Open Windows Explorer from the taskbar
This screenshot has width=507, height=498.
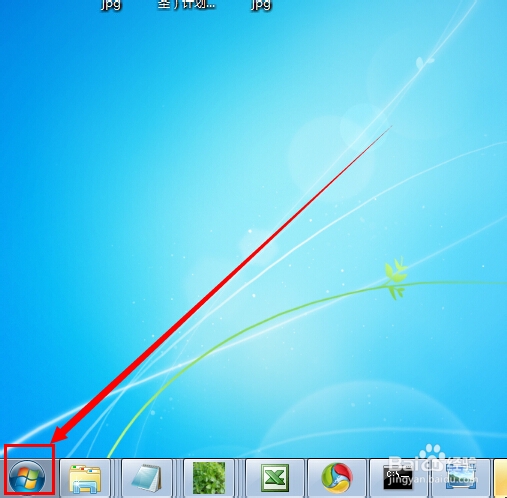coord(85,479)
